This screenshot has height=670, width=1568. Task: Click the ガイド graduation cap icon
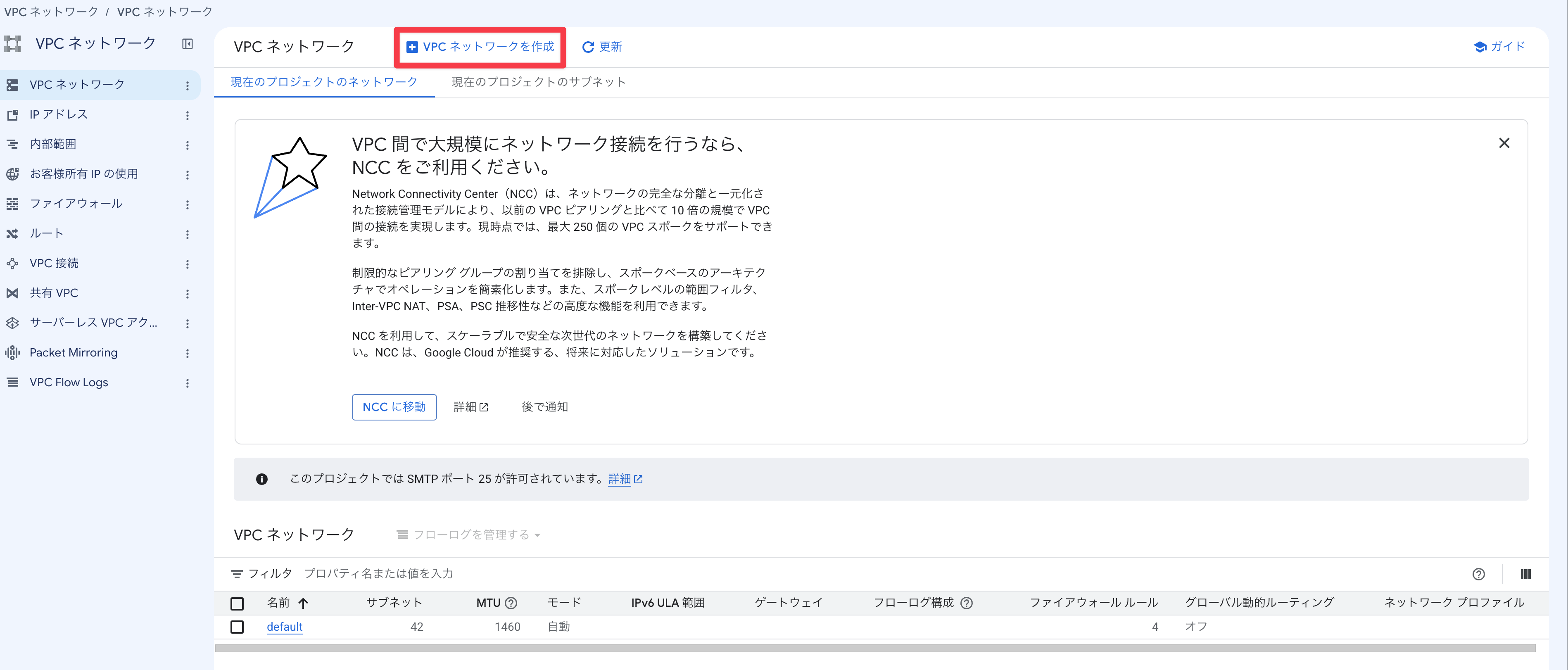point(1480,47)
